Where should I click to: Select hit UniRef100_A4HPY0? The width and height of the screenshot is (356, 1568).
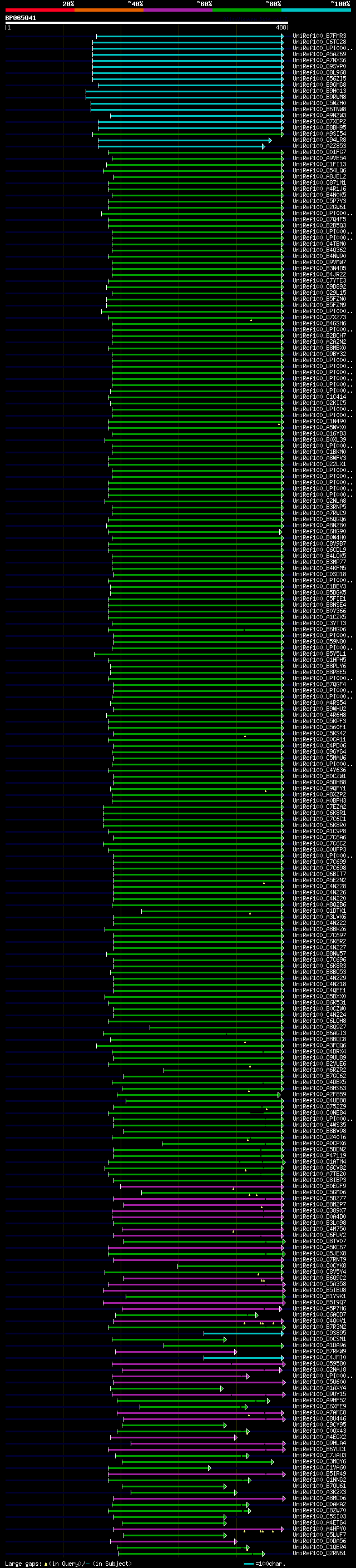click(319, 1529)
